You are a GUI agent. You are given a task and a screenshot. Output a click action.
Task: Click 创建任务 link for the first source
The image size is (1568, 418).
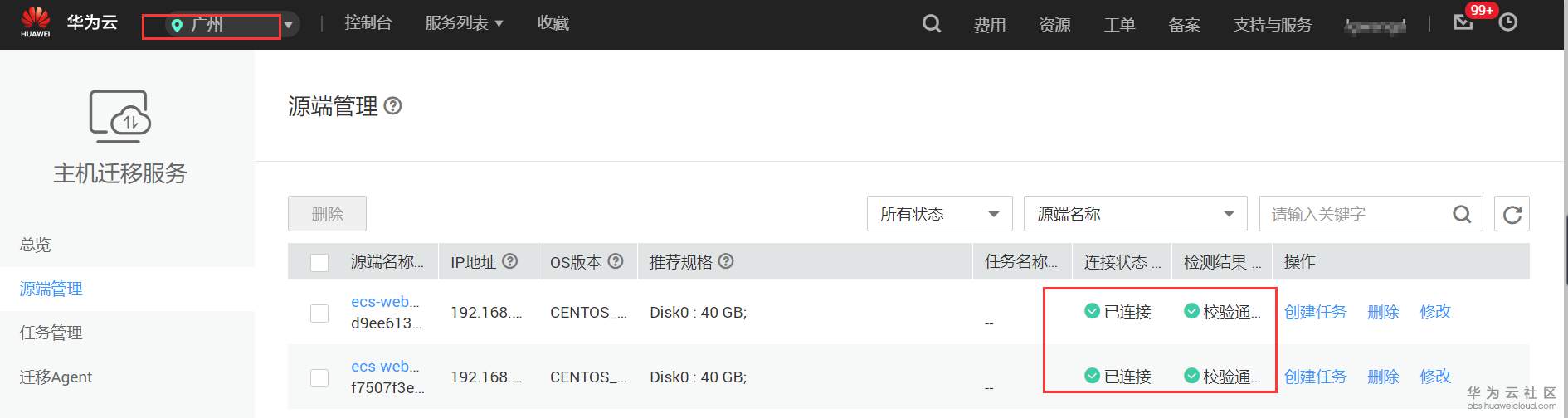click(1315, 312)
